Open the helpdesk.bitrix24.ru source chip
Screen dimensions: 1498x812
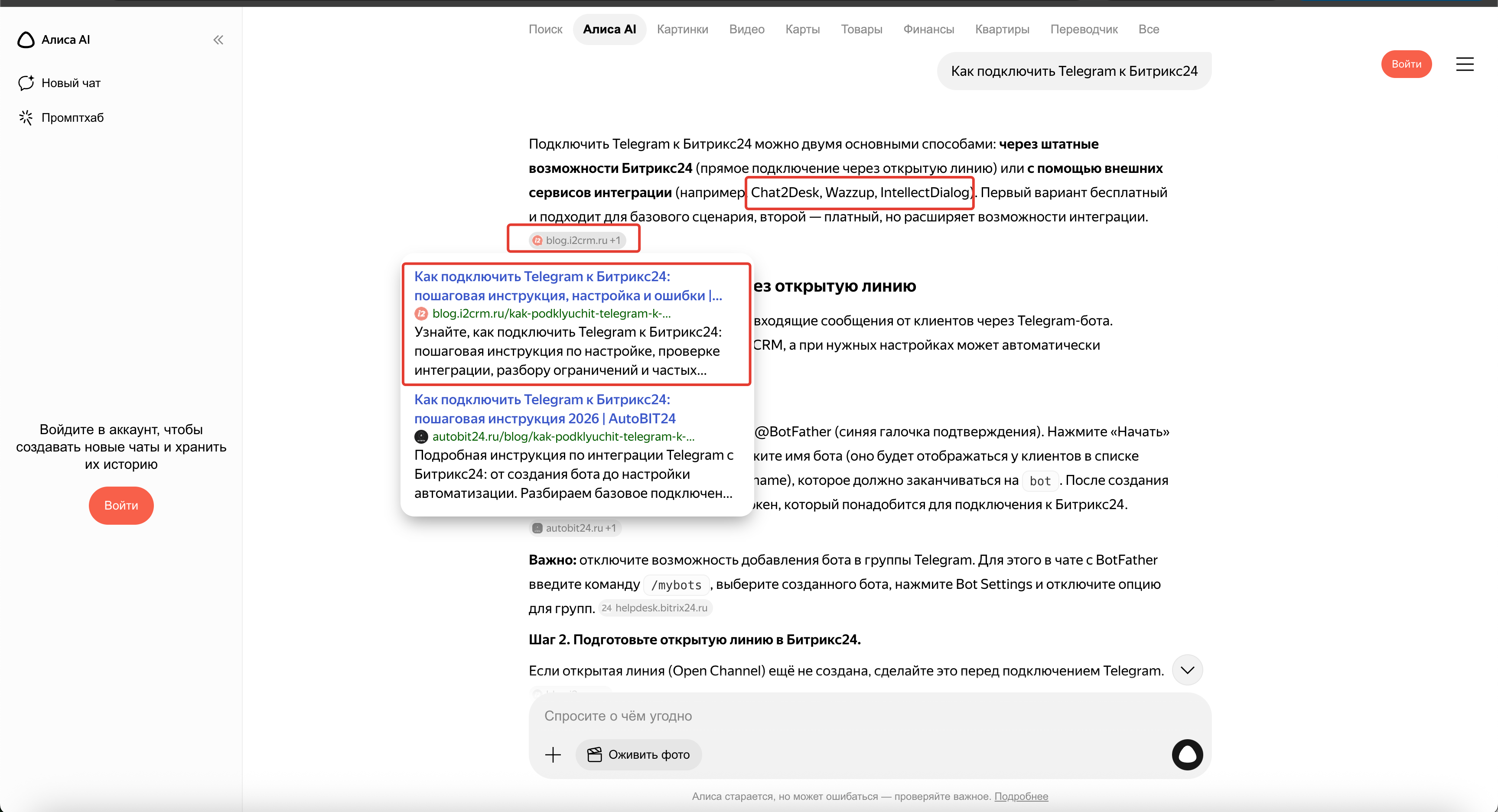pos(655,608)
